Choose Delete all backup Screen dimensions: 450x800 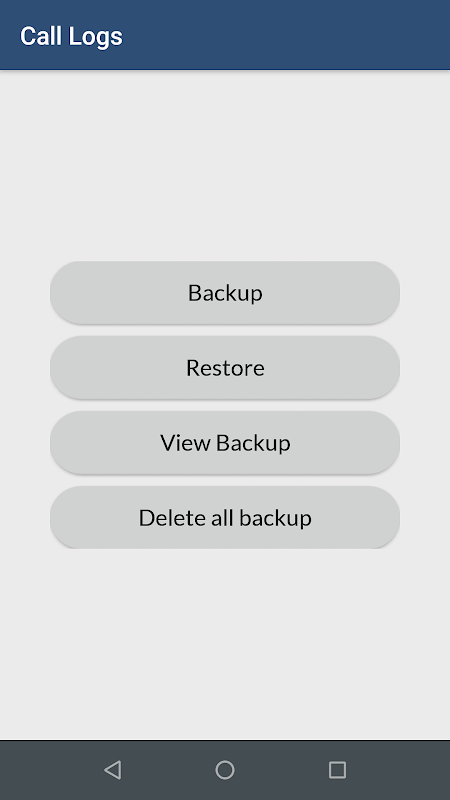[x=225, y=518]
